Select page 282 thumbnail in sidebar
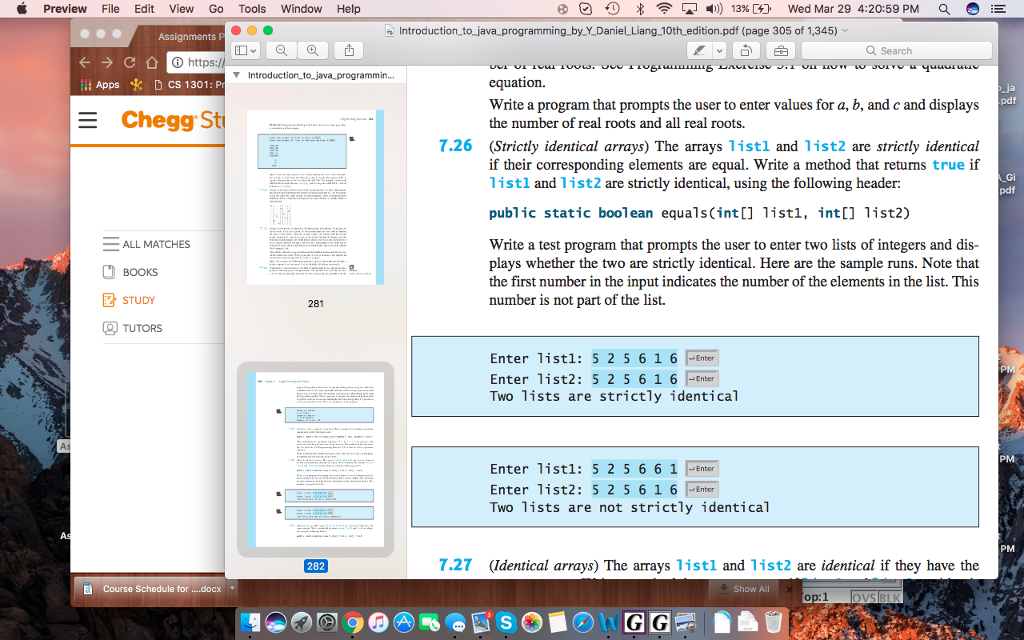Screen dimensions: 1024x640 315,460
